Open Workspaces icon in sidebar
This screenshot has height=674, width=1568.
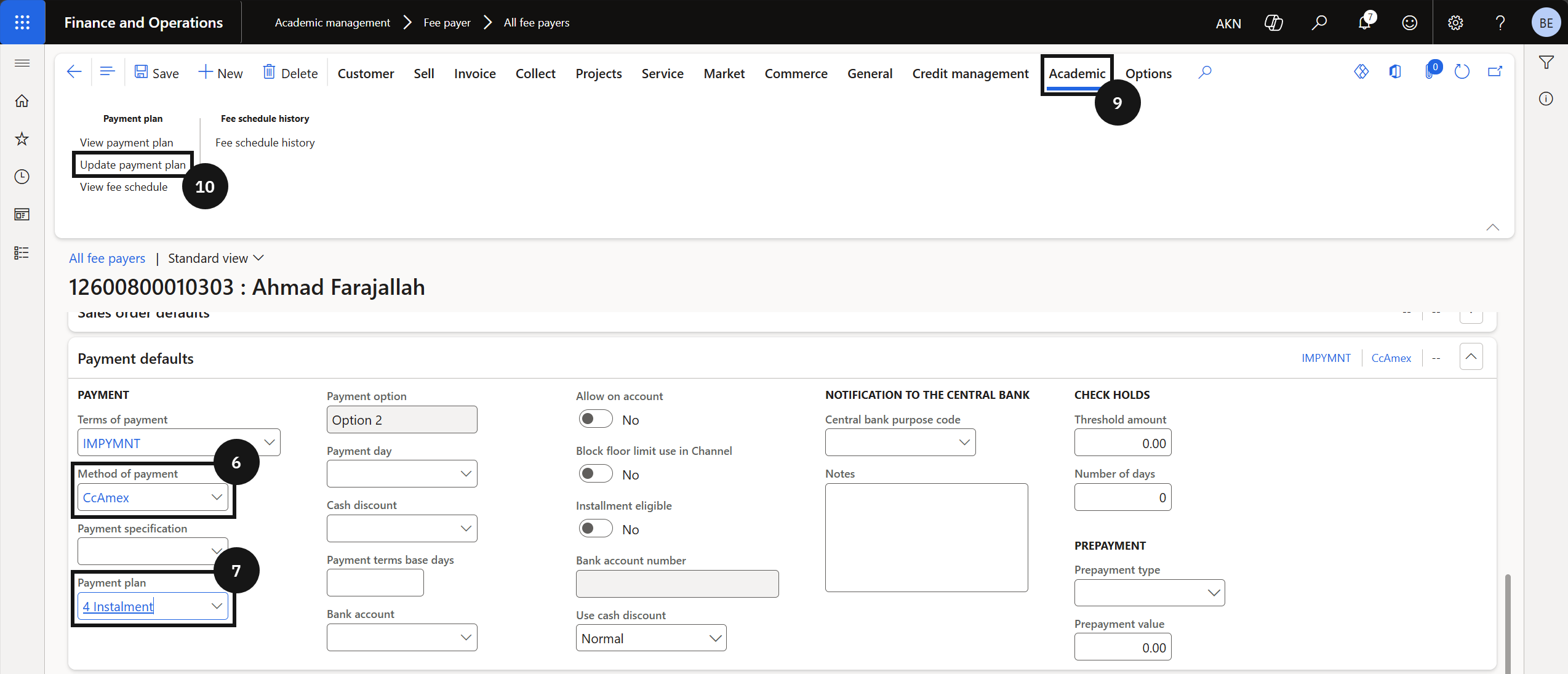tap(22, 215)
